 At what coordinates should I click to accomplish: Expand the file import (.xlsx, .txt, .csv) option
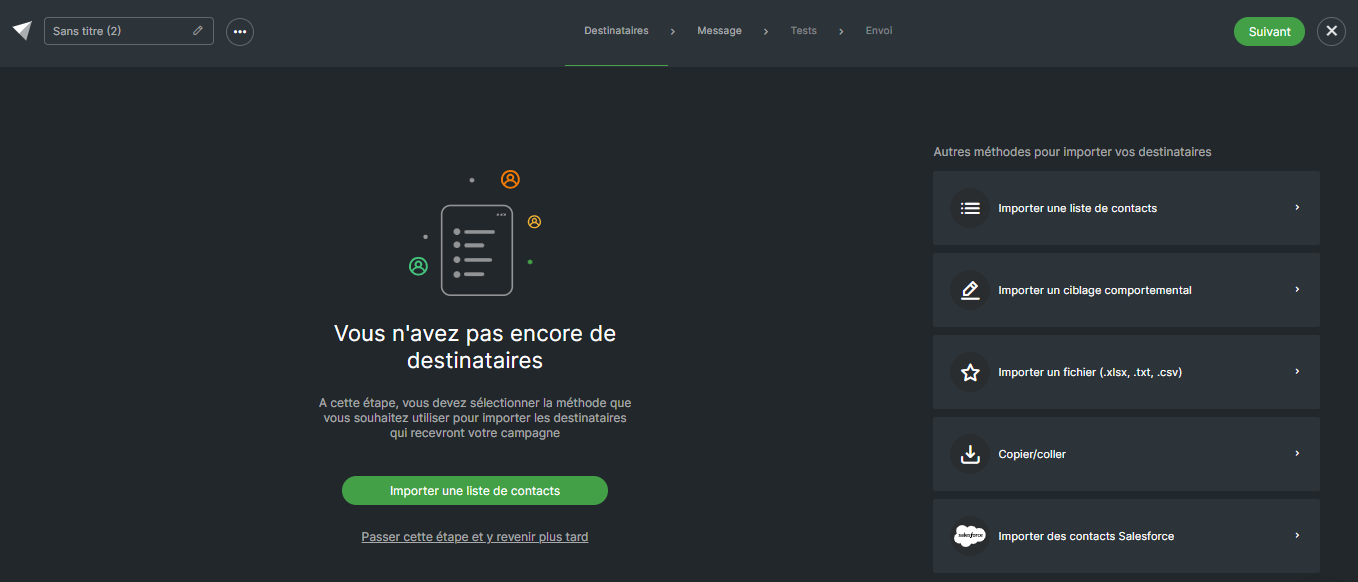pos(1296,371)
